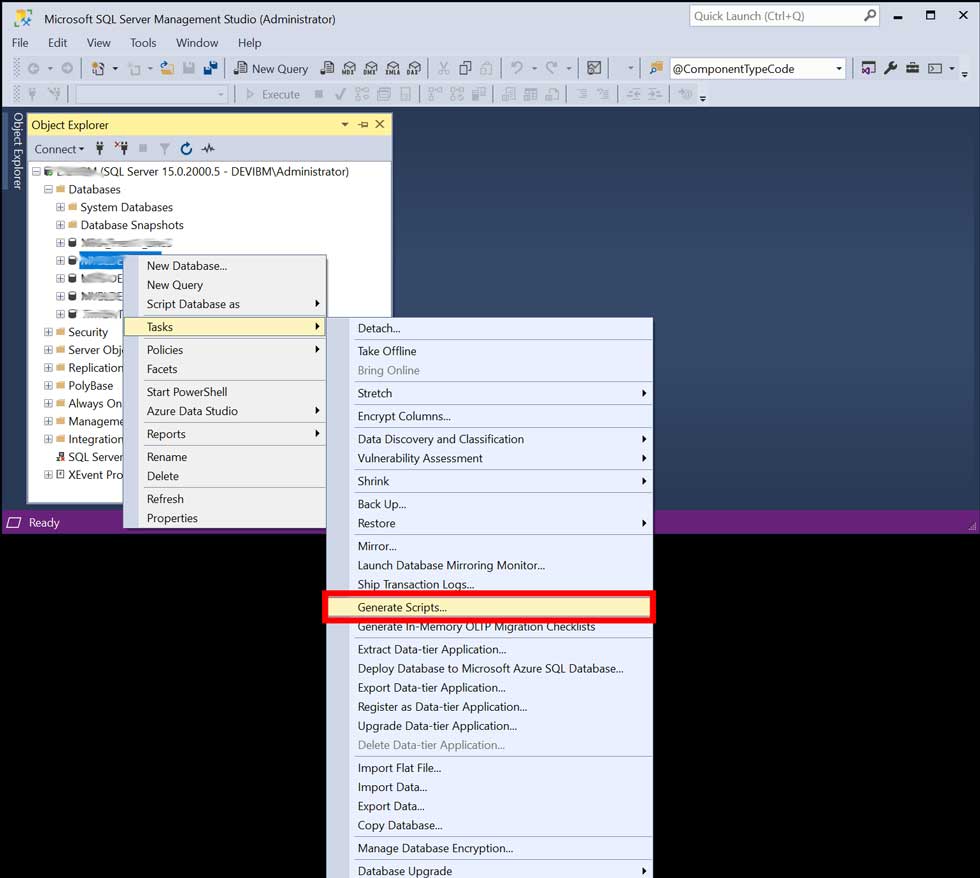Viewport: 980px width, 878px height.
Task: Select Properties in database context menu
Action: point(225,518)
